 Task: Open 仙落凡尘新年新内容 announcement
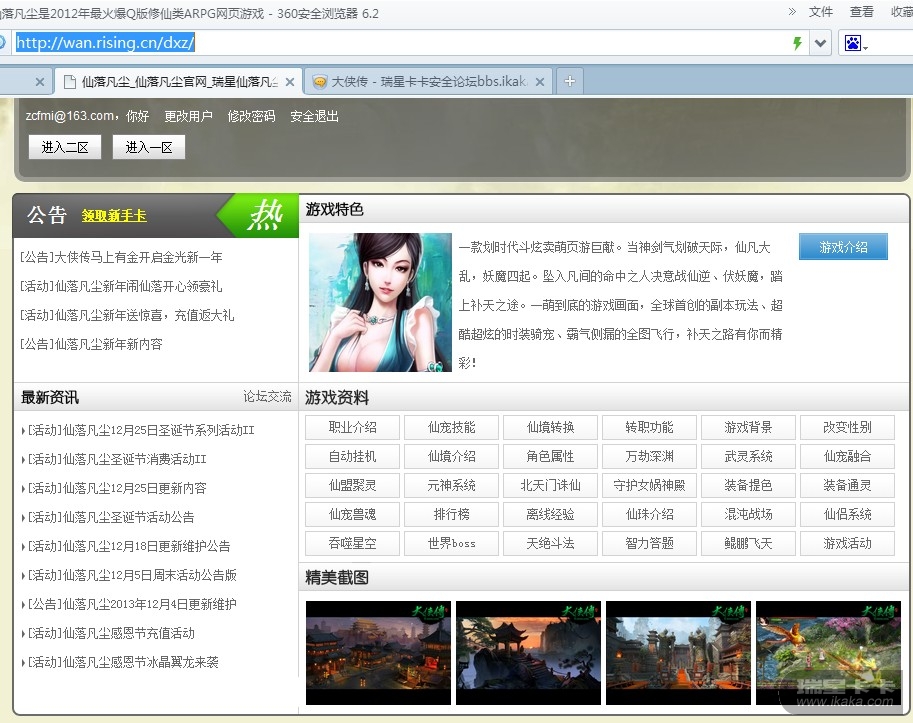91,345
